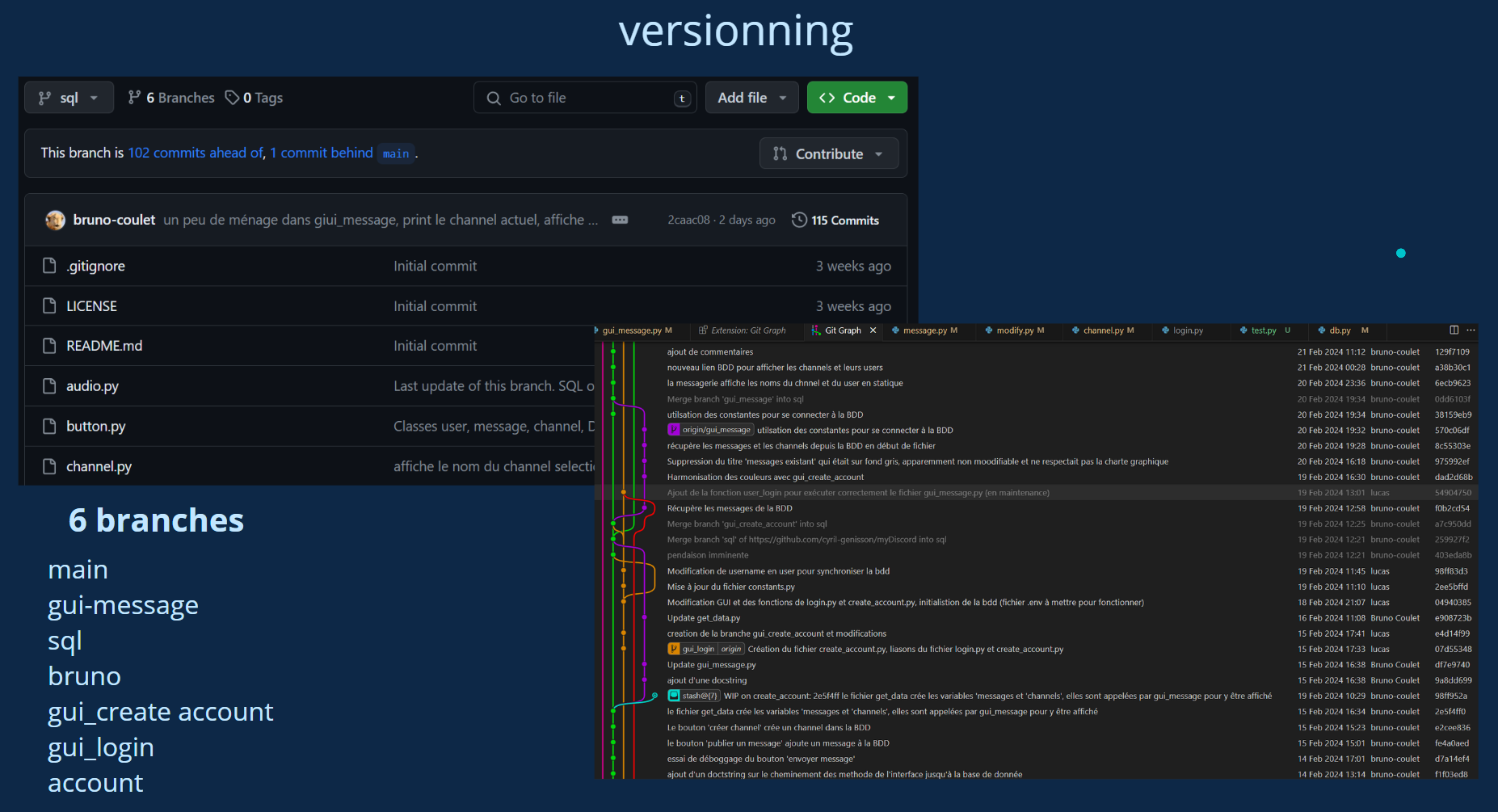Select commit 'Merge branch 'gui_message' into sql'
Screen dimensions: 1498x812
point(735,399)
